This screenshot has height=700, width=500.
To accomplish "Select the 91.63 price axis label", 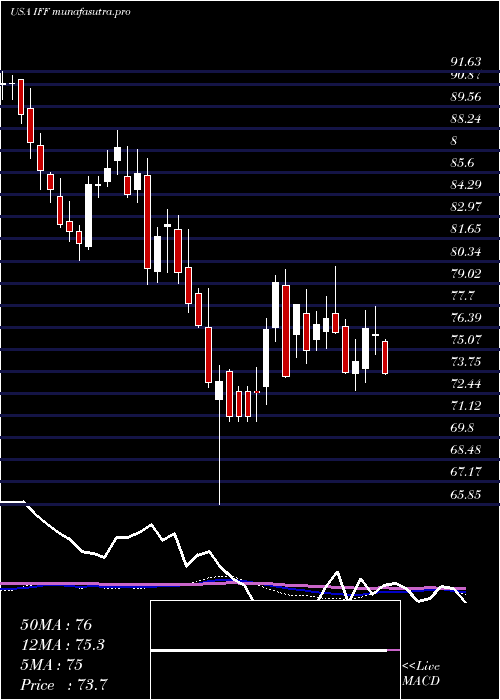I will click(466, 62).
